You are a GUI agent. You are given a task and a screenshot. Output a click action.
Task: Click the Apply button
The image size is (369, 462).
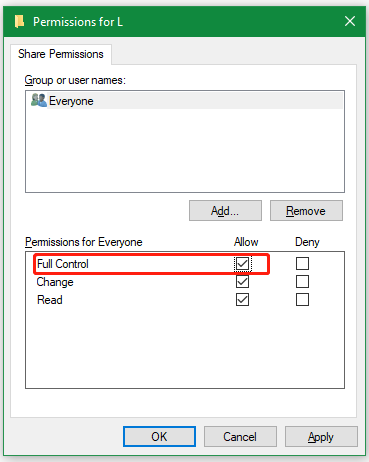(321, 436)
